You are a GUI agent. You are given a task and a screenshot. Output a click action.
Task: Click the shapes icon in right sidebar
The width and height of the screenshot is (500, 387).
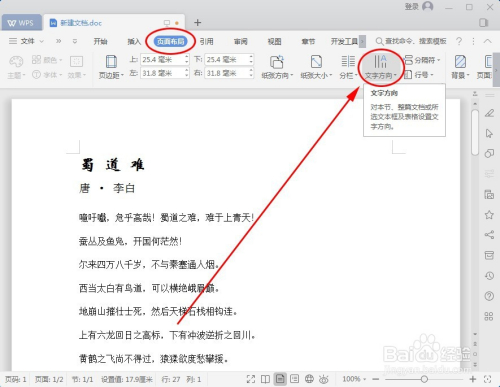tap(489, 153)
